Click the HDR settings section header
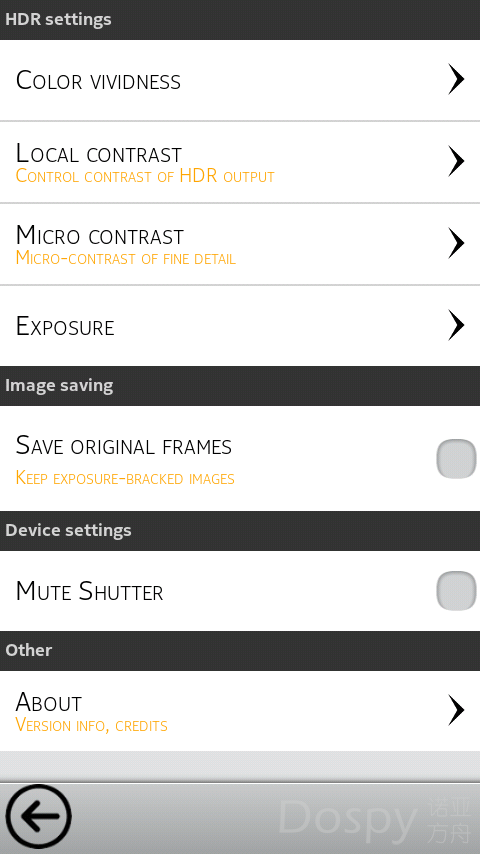This screenshot has width=480, height=854. [240, 20]
